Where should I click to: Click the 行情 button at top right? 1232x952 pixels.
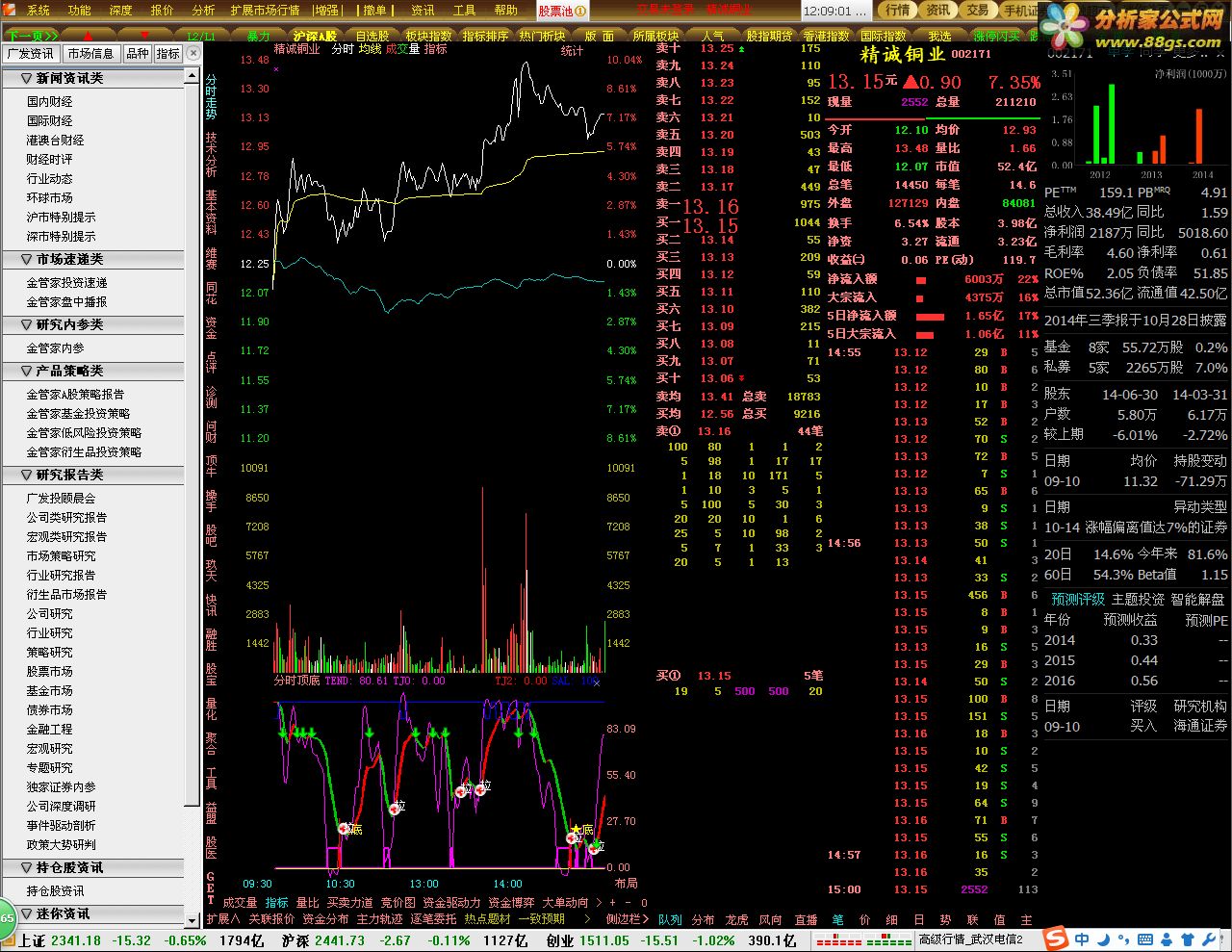point(898,11)
